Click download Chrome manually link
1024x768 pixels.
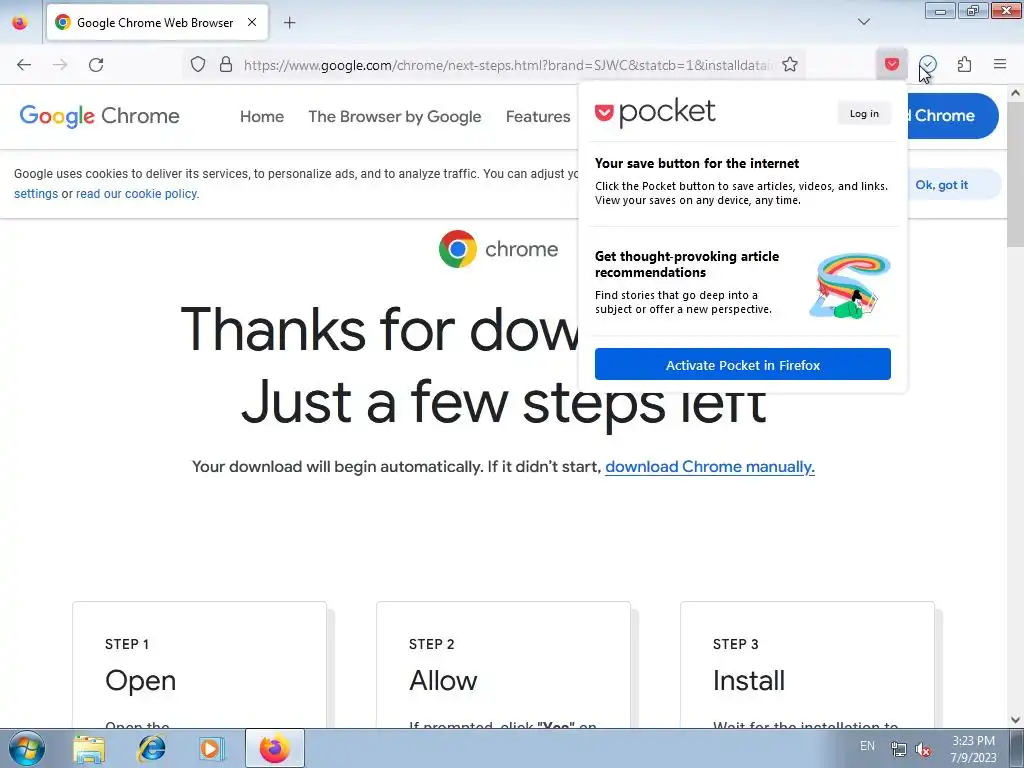(x=710, y=467)
